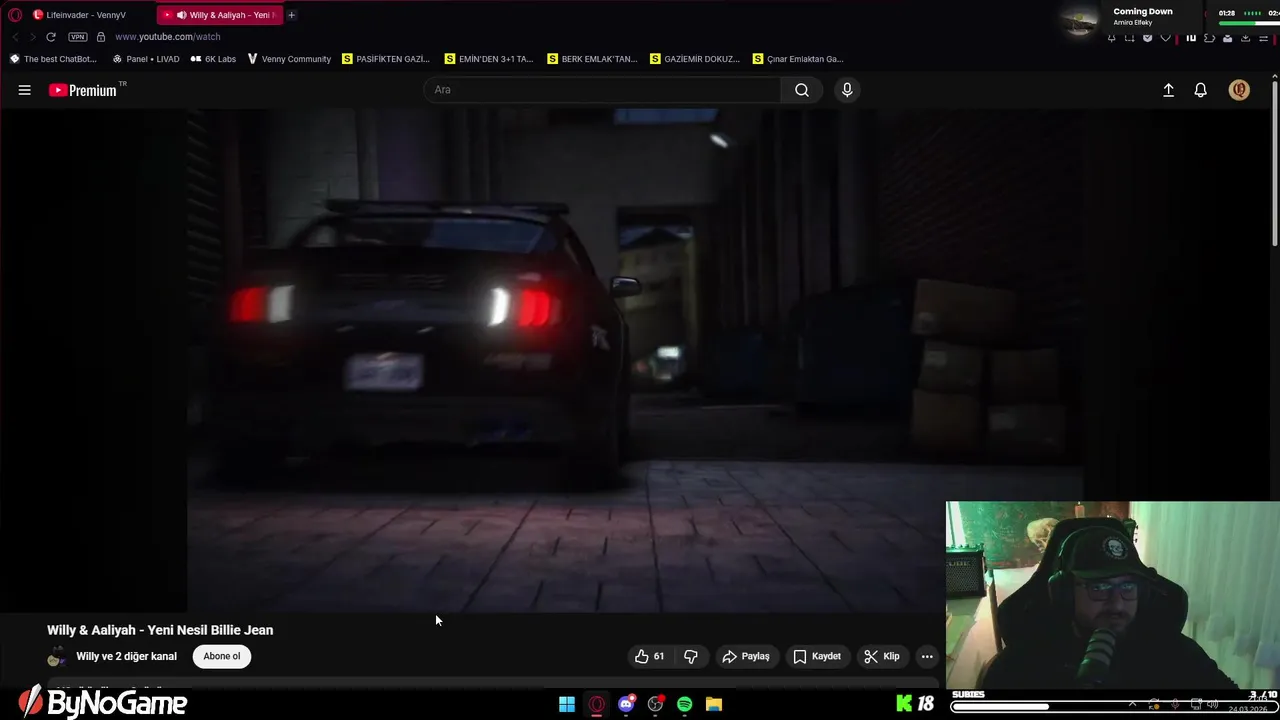1280x720 pixels.
Task: Open the PASİFİKTEN GAZİ bookmark
Action: coord(386,59)
